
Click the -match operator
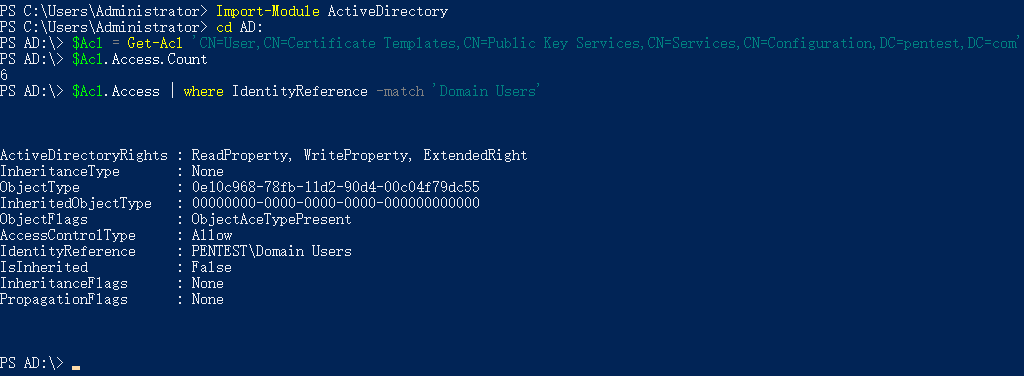pyautogui.click(x=400, y=91)
